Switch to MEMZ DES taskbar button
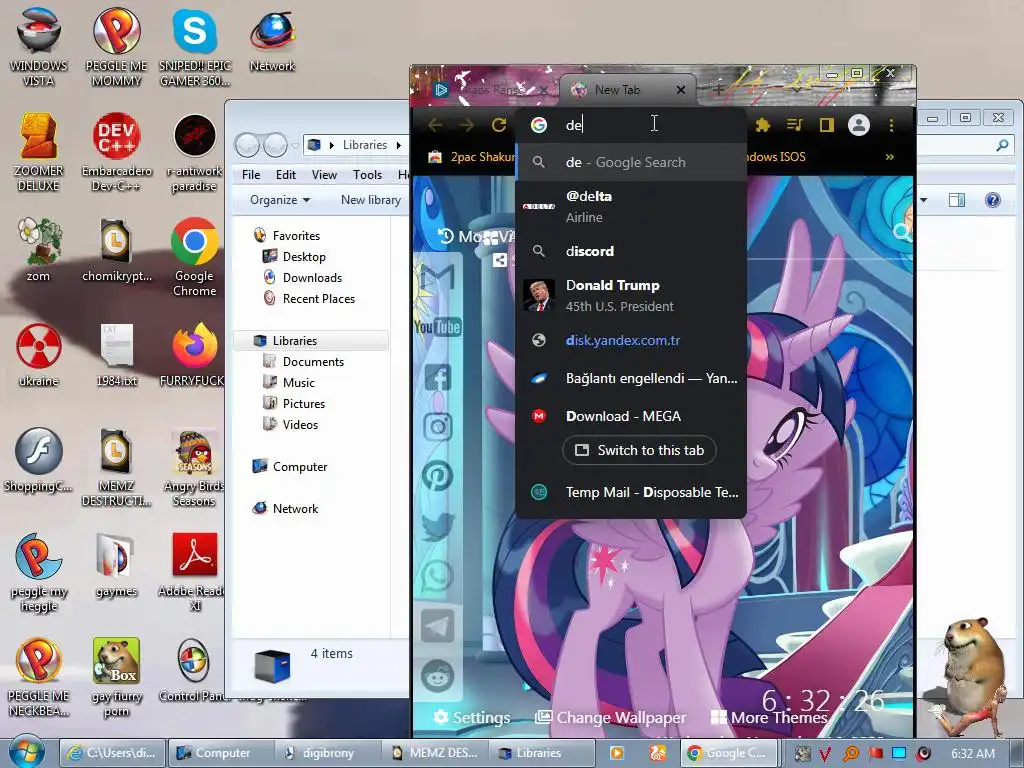 (x=436, y=753)
